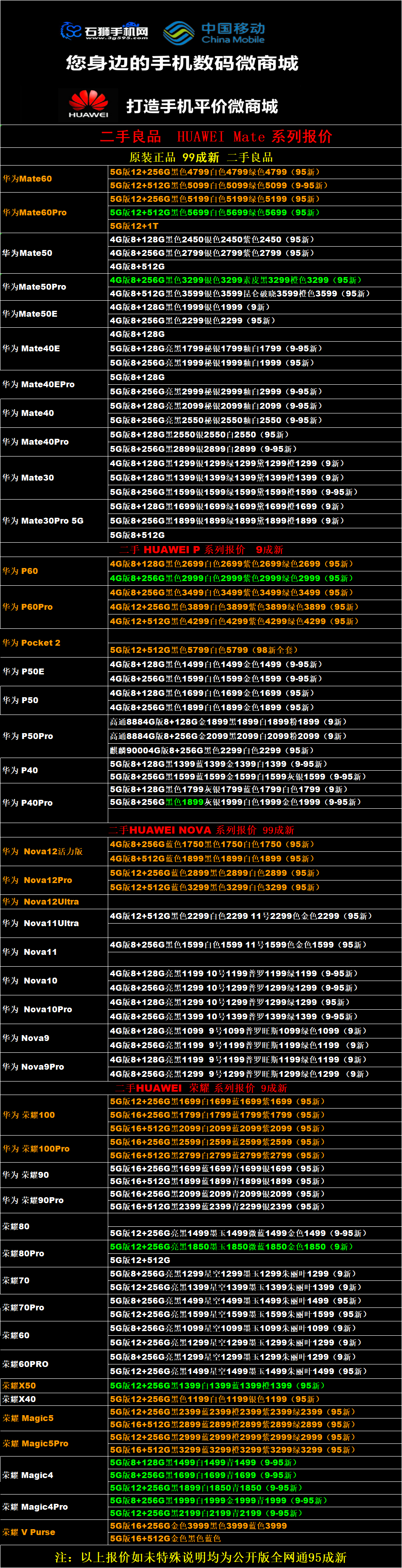Click the red heading 二手HUAWEI 荣耀 系列报价 9成新
The height and width of the screenshot is (1568, 402).
pyautogui.click(x=201, y=1088)
